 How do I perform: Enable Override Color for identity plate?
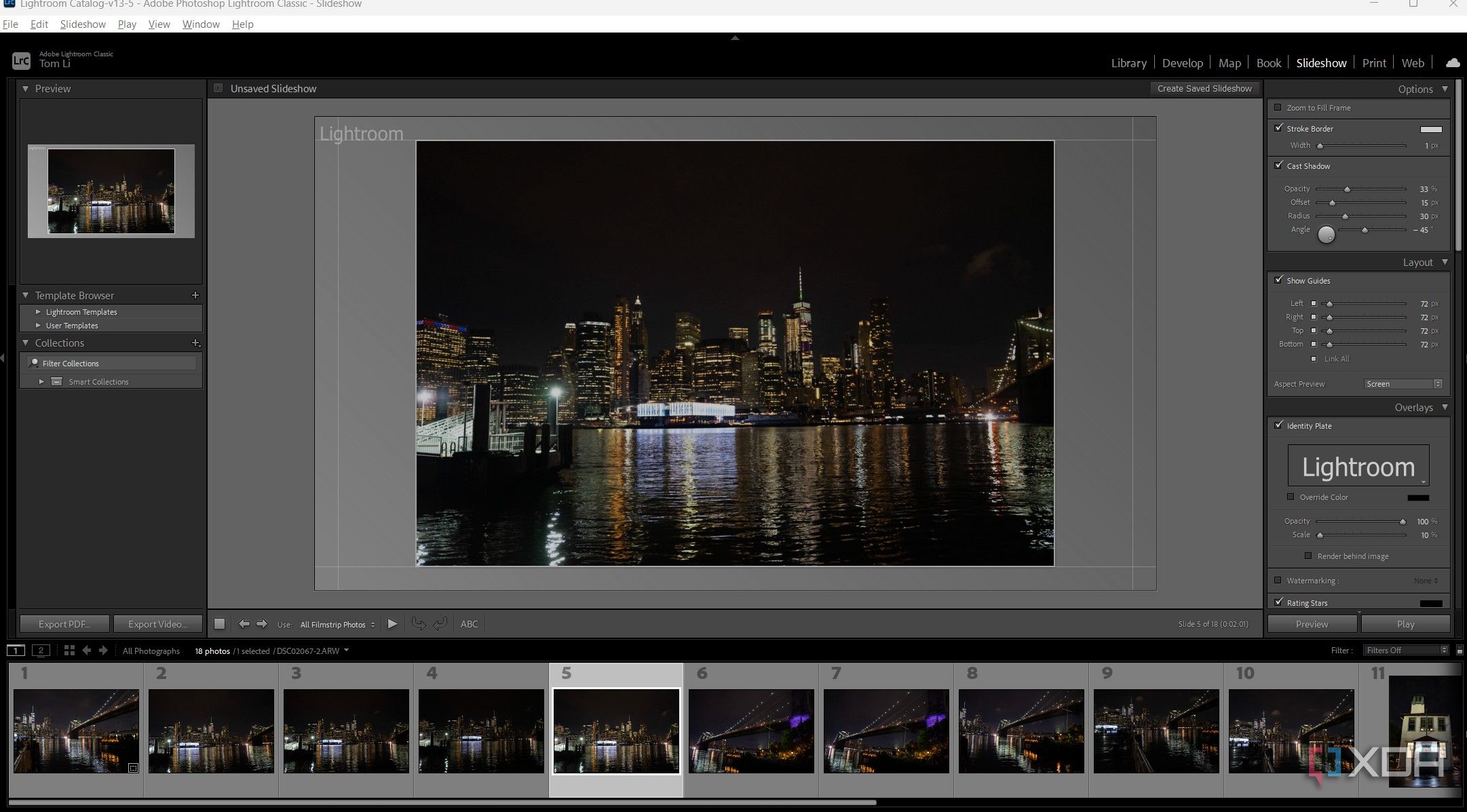pyautogui.click(x=1291, y=497)
